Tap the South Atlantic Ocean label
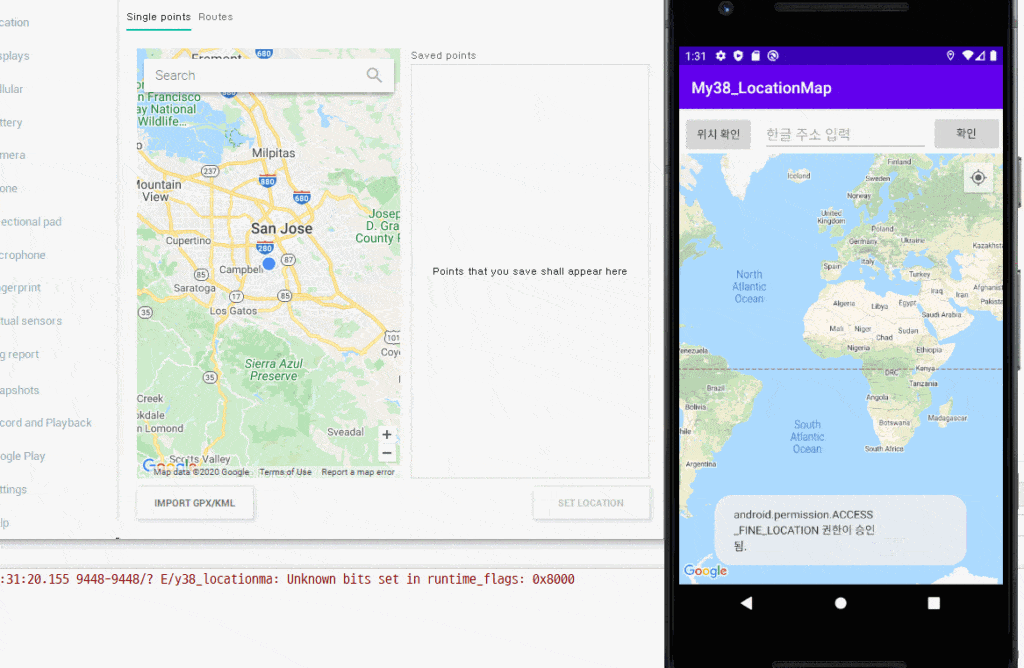The height and width of the screenshot is (668, 1024). [x=807, y=437]
